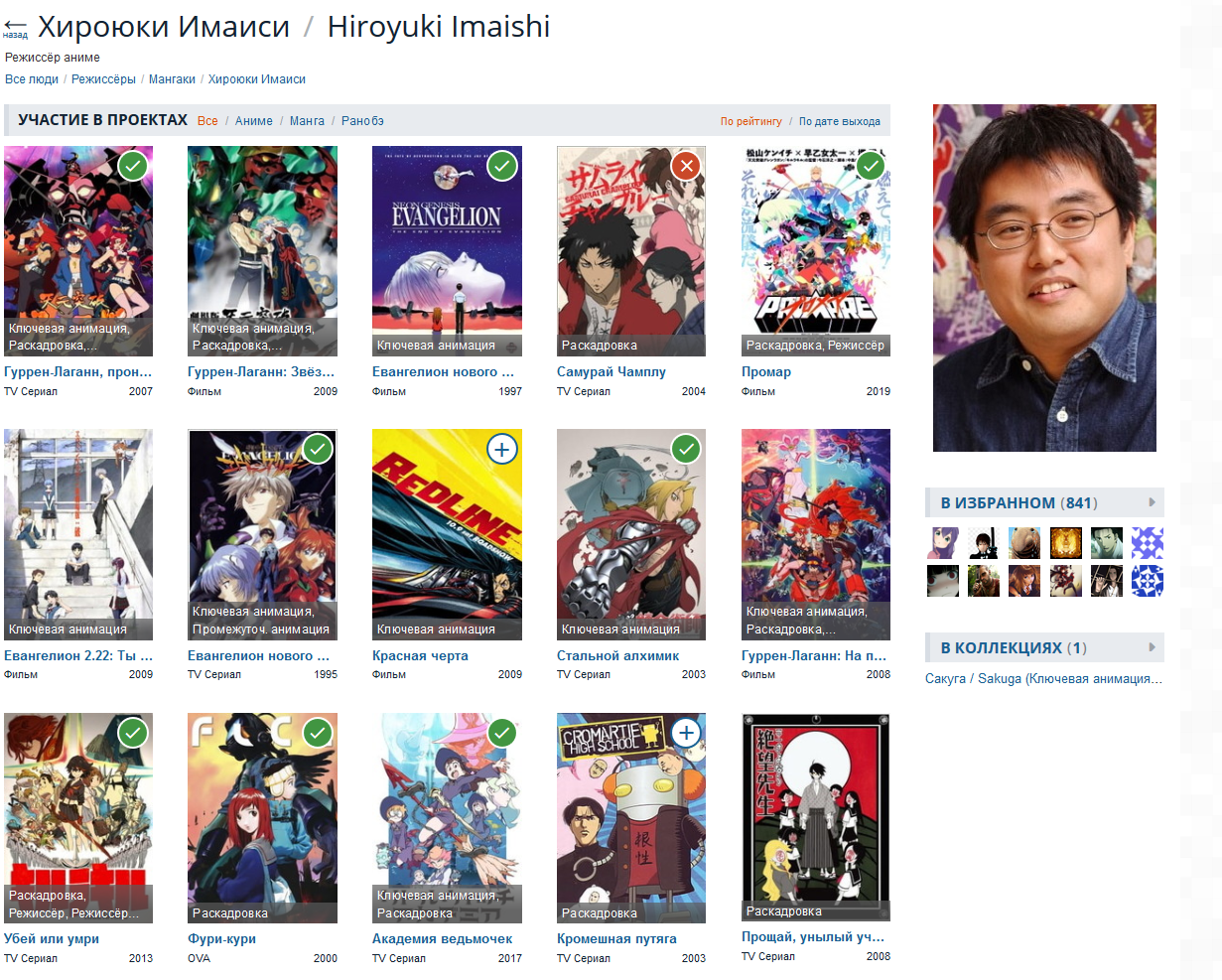Open last top-row favorites avatar with blue pattern

point(1147,543)
